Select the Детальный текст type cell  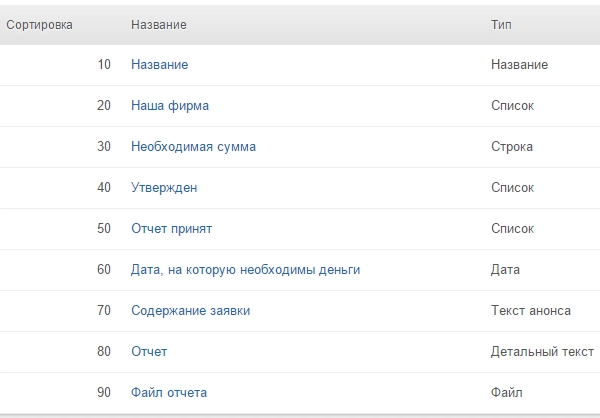click(542, 352)
